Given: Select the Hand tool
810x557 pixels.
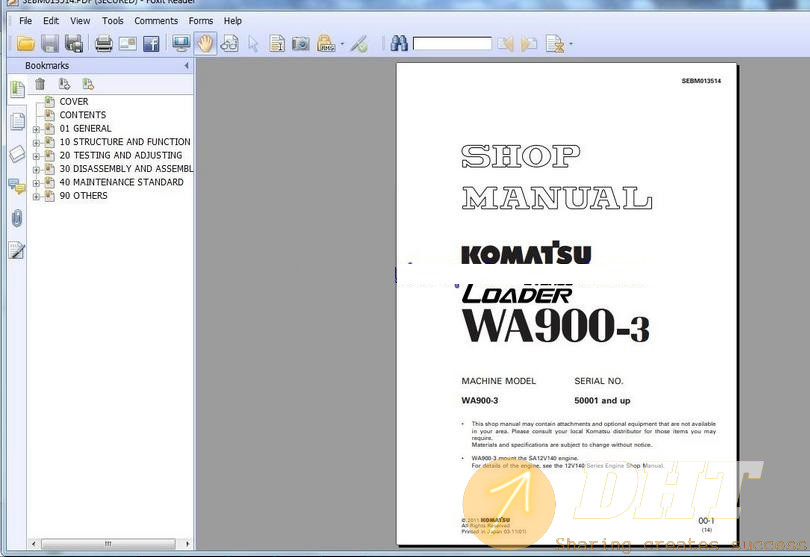Looking at the screenshot, I should (x=206, y=44).
